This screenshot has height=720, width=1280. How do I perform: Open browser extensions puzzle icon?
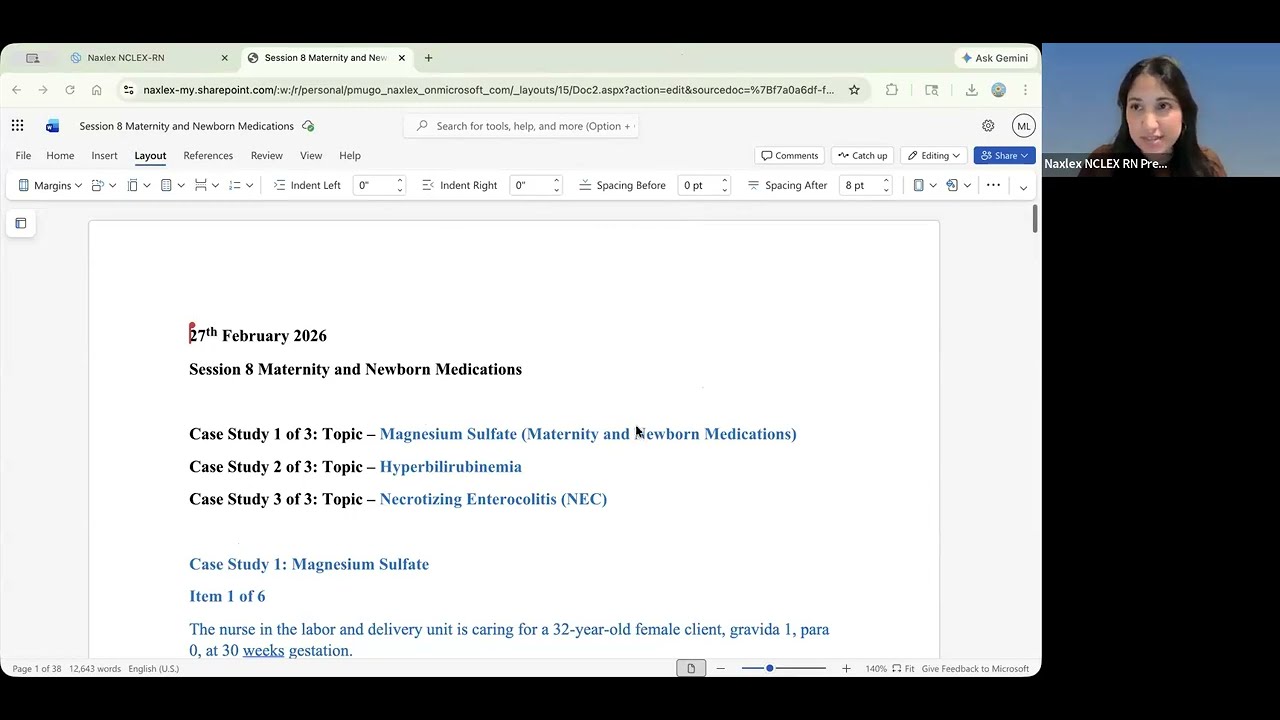[x=892, y=90]
